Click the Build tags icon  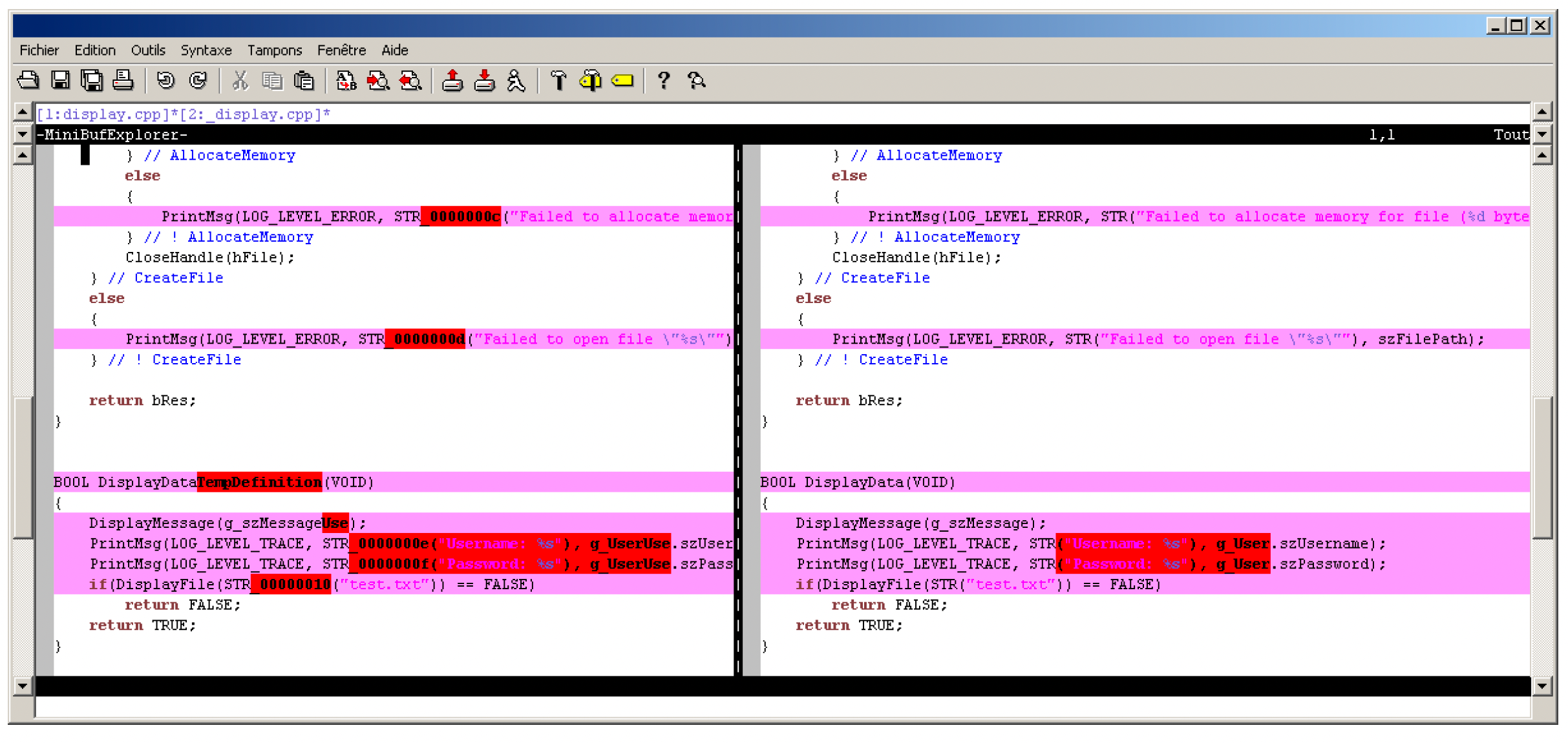tap(590, 81)
